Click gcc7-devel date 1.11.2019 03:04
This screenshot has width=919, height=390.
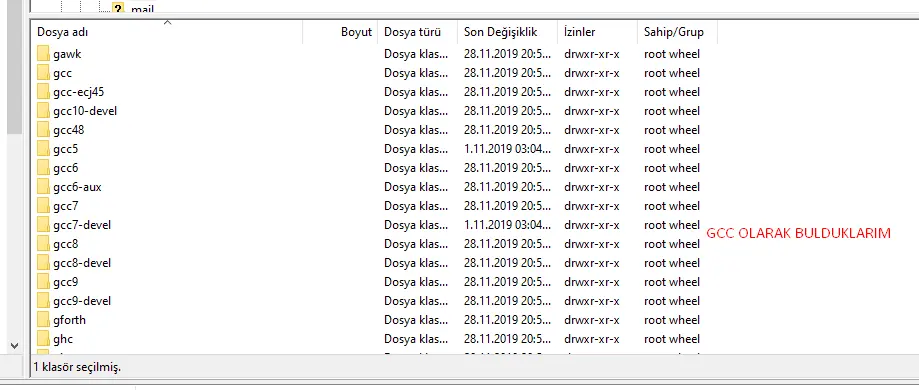coord(508,225)
